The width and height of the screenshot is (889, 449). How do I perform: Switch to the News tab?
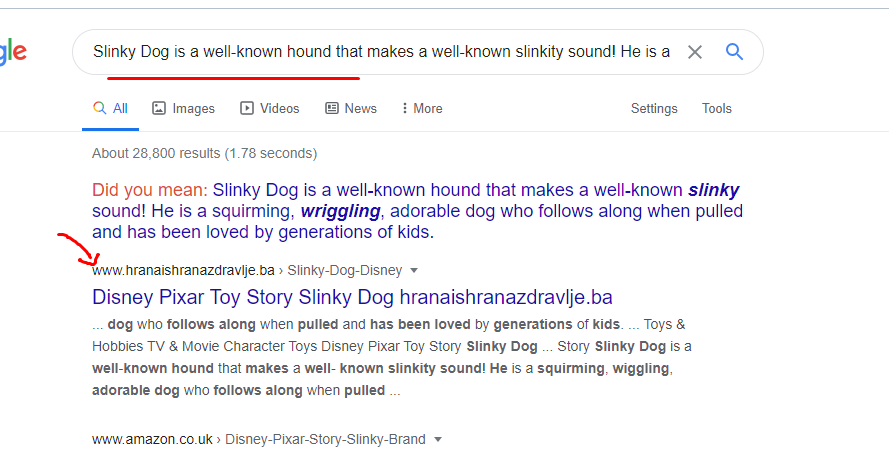[351, 109]
